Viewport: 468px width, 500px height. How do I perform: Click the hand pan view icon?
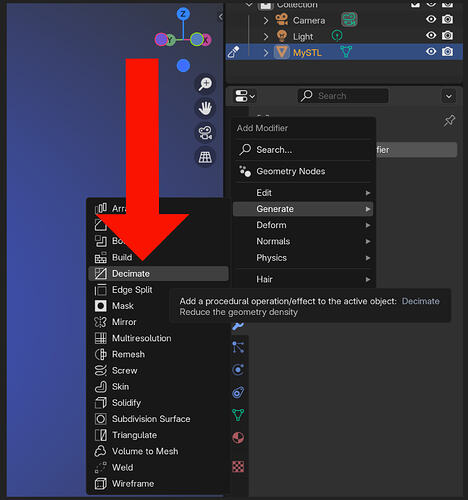click(x=205, y=108)
